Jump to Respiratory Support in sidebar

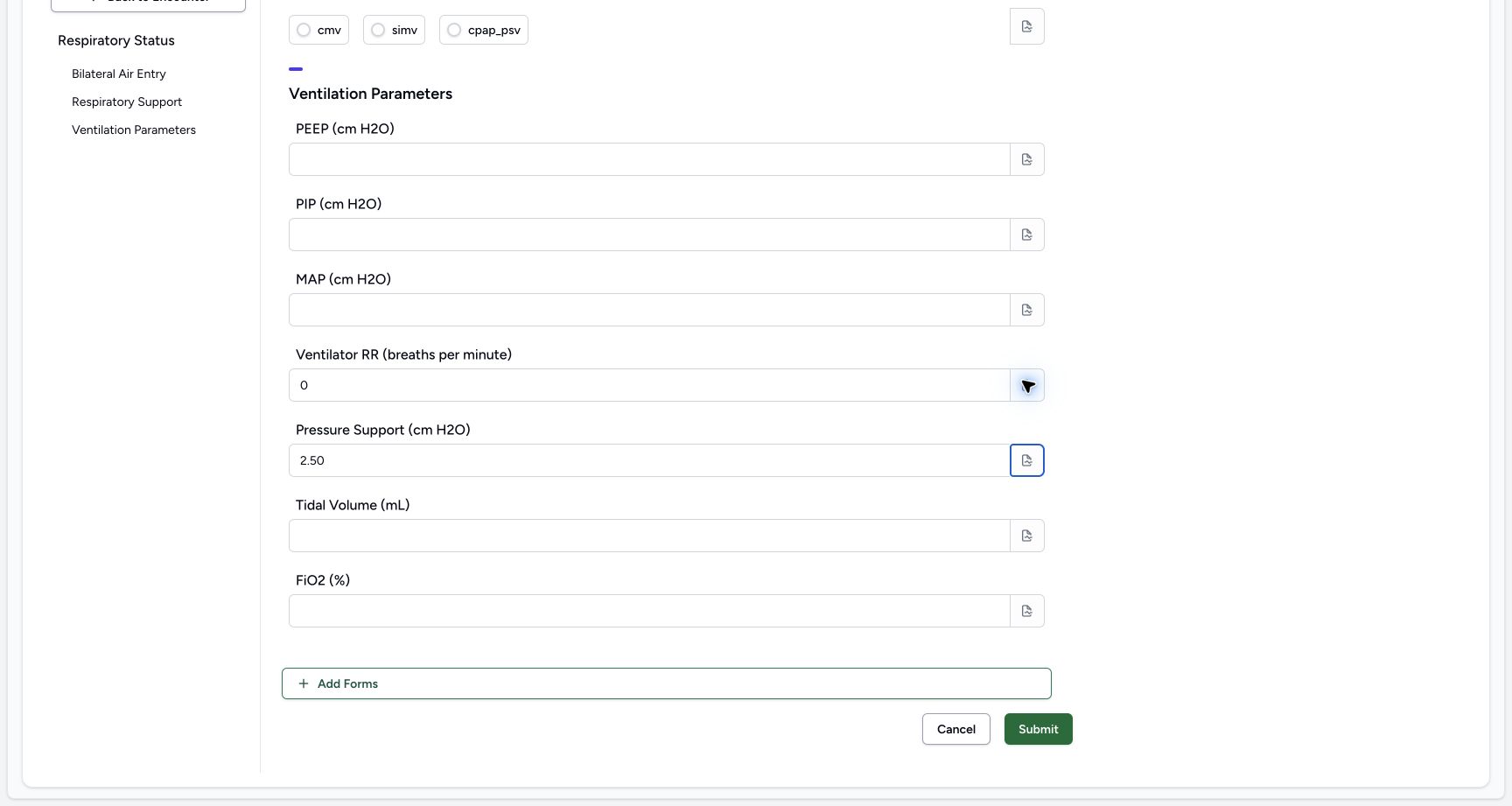tap(127, 102)
